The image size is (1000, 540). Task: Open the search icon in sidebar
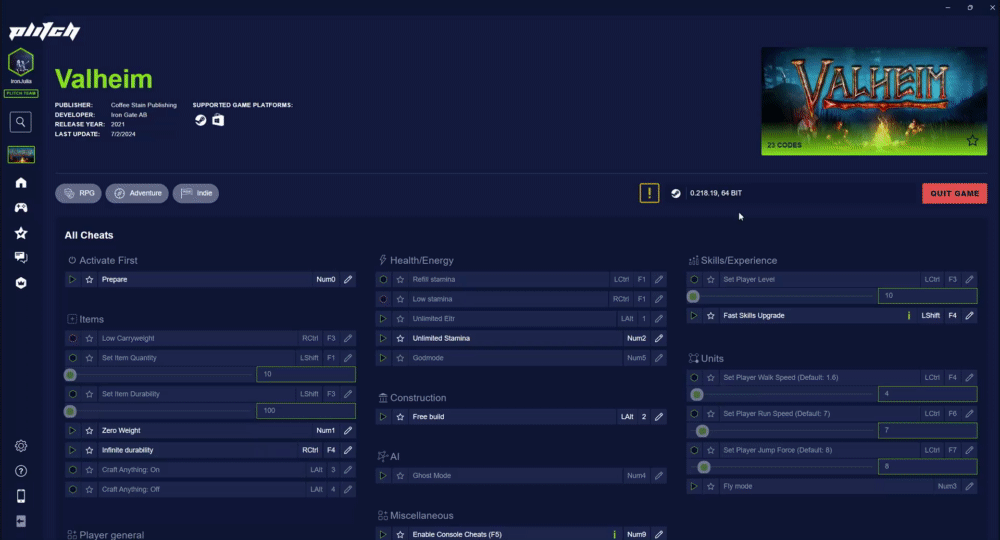pos(20,122)
